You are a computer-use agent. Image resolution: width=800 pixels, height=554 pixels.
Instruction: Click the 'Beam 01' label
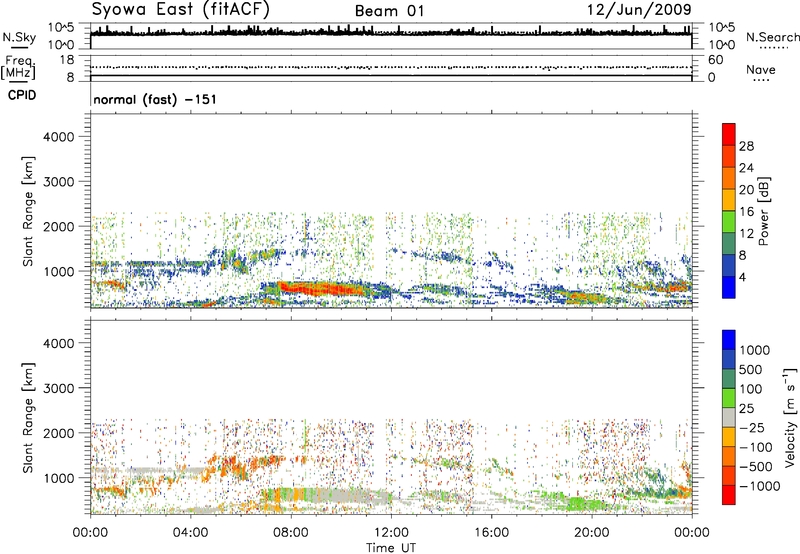pos(390,11)
